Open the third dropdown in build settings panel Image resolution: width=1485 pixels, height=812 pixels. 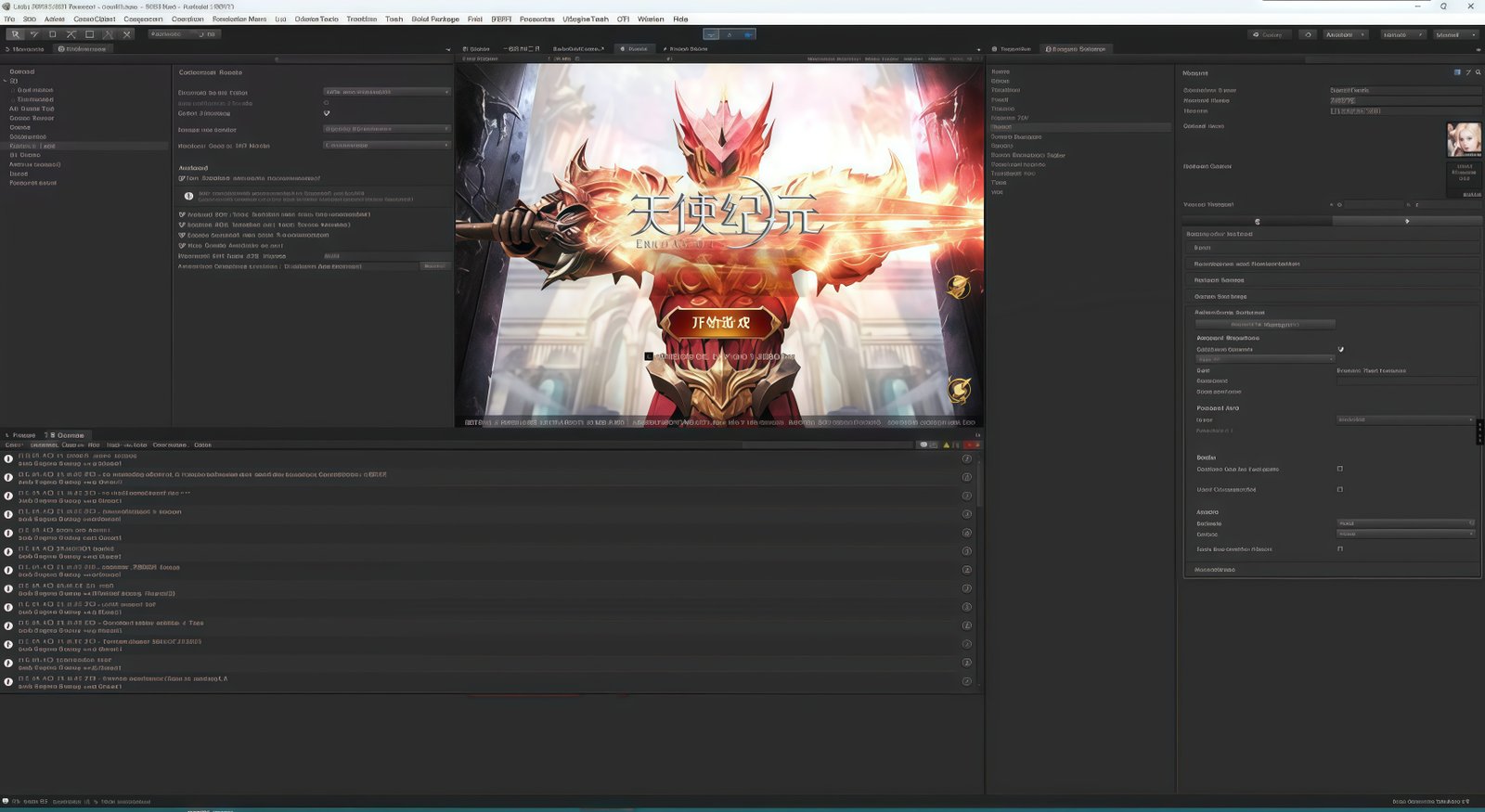tap(386, 146)
